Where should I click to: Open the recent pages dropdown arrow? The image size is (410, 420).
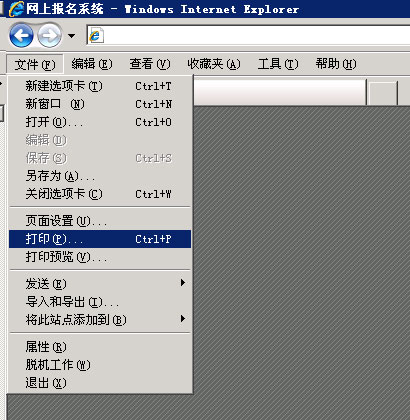coord(71,35)
